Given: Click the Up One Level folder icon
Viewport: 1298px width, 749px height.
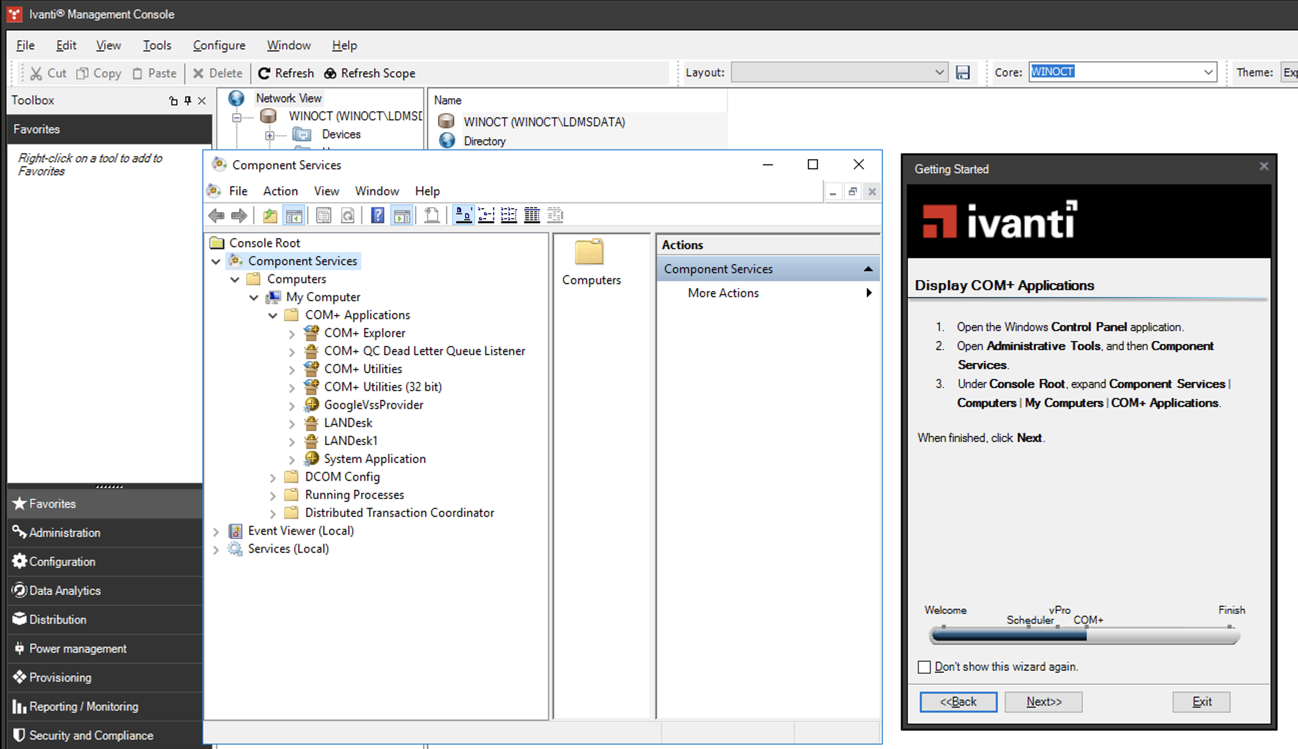Looking at the screenshot, I should tap(270, 215).
